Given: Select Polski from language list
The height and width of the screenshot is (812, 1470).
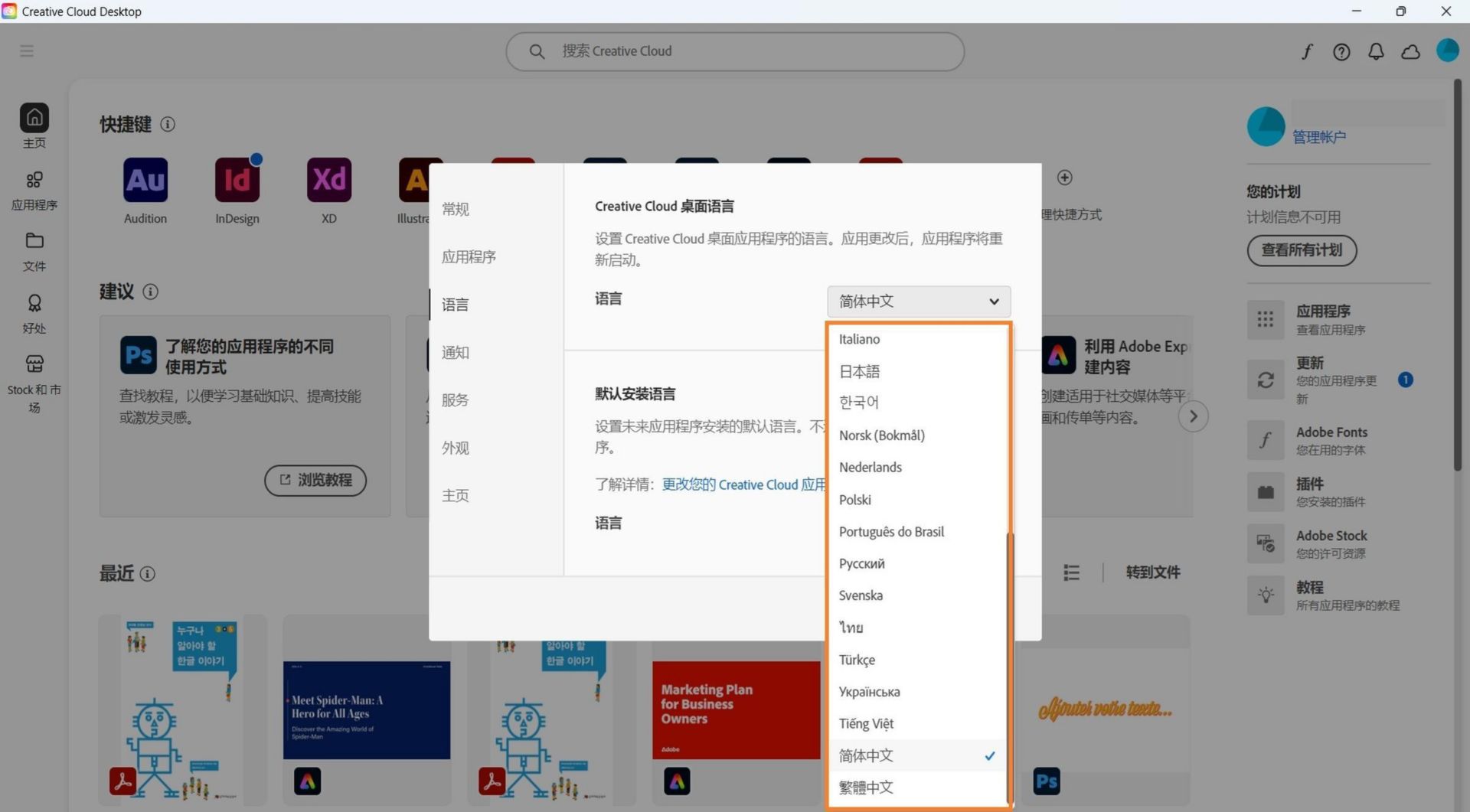Looking at the screenshot, I should pos(917,500).
